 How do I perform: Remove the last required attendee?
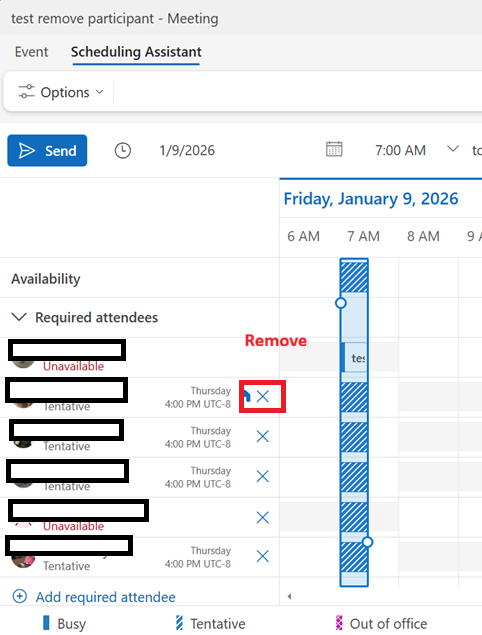point(263,556)
